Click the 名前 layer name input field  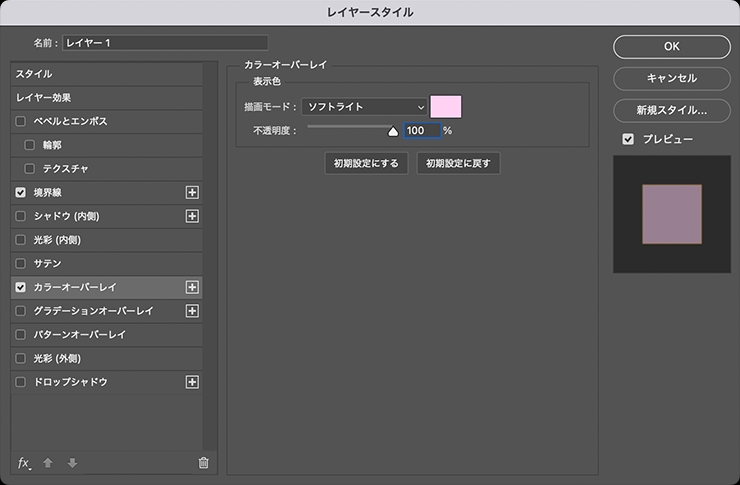[x=165, y=43]
